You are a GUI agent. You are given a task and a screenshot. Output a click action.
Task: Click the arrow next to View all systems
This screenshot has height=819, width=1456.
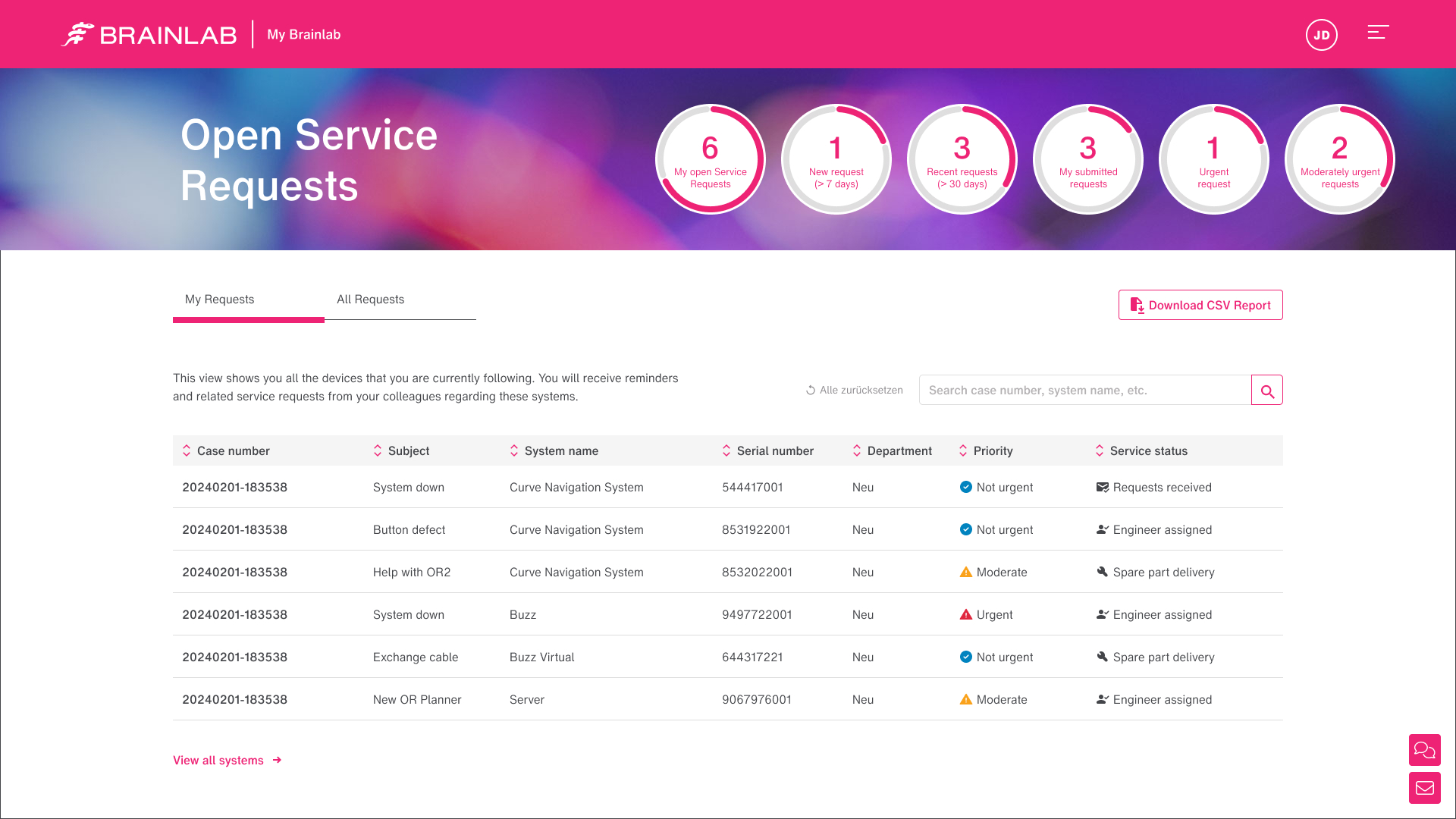pyautogui.click(x=277, y=760)
